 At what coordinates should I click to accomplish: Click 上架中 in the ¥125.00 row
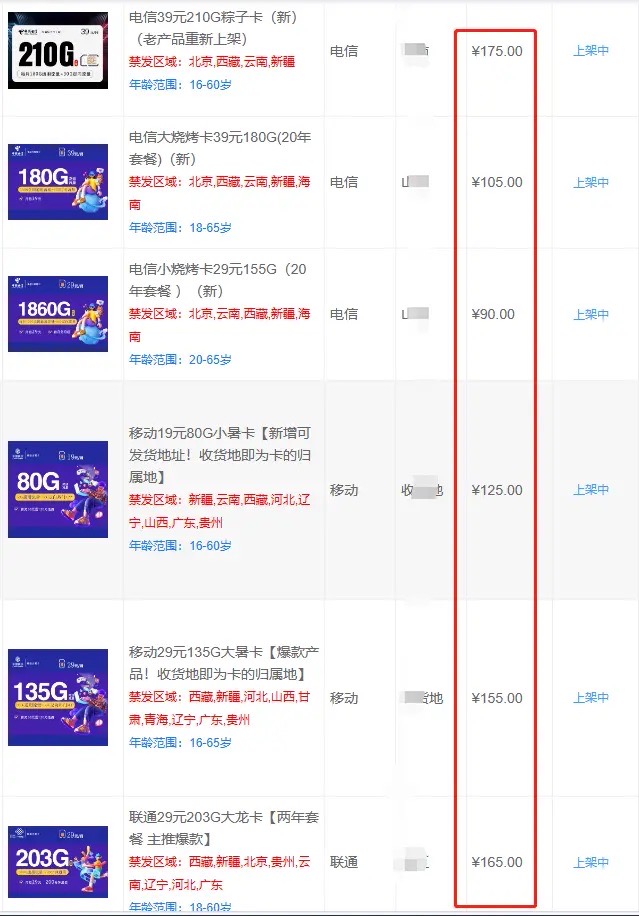(591, 490)
